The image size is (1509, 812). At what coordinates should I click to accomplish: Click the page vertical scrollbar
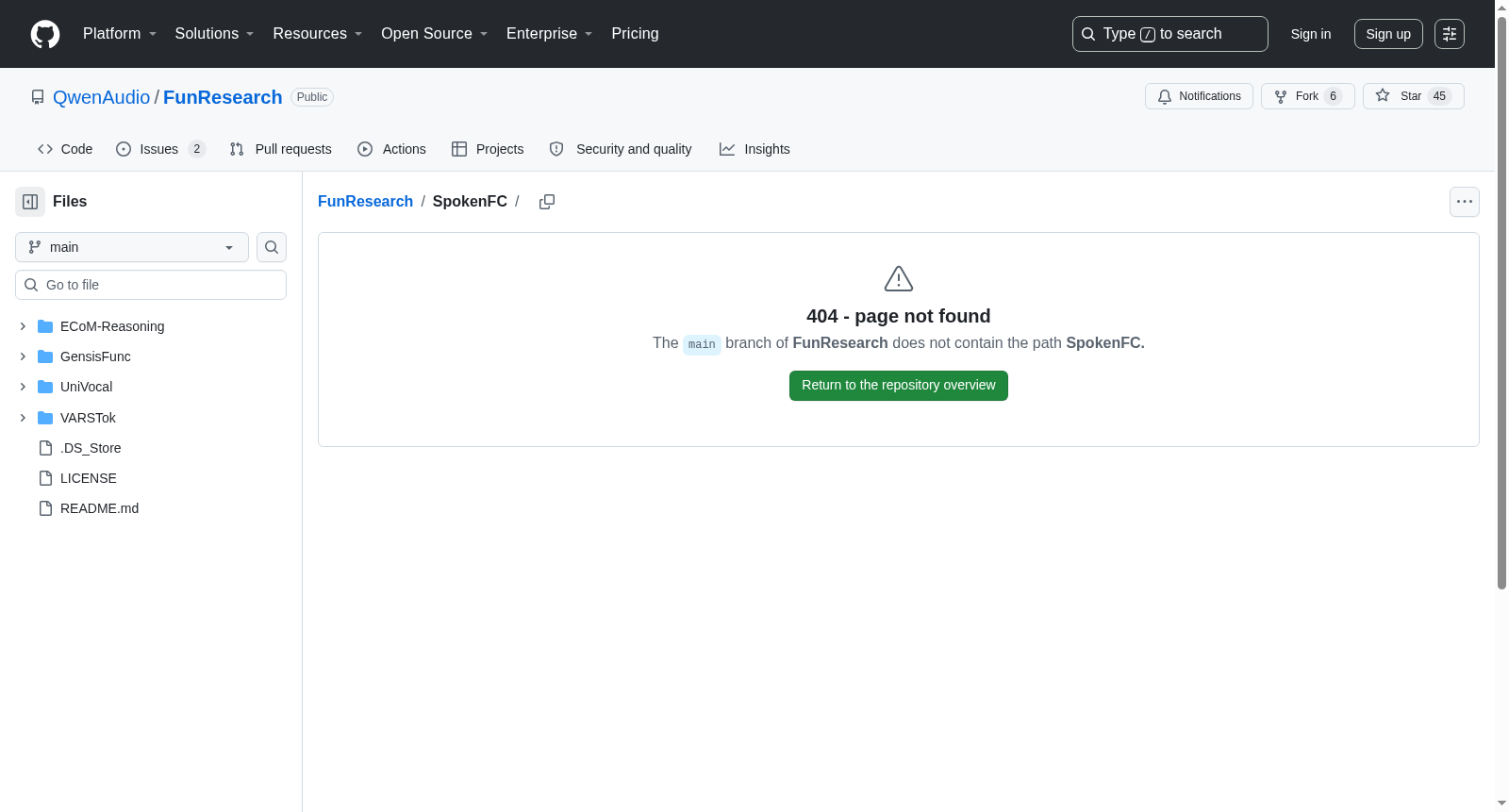pos(1501,302)
